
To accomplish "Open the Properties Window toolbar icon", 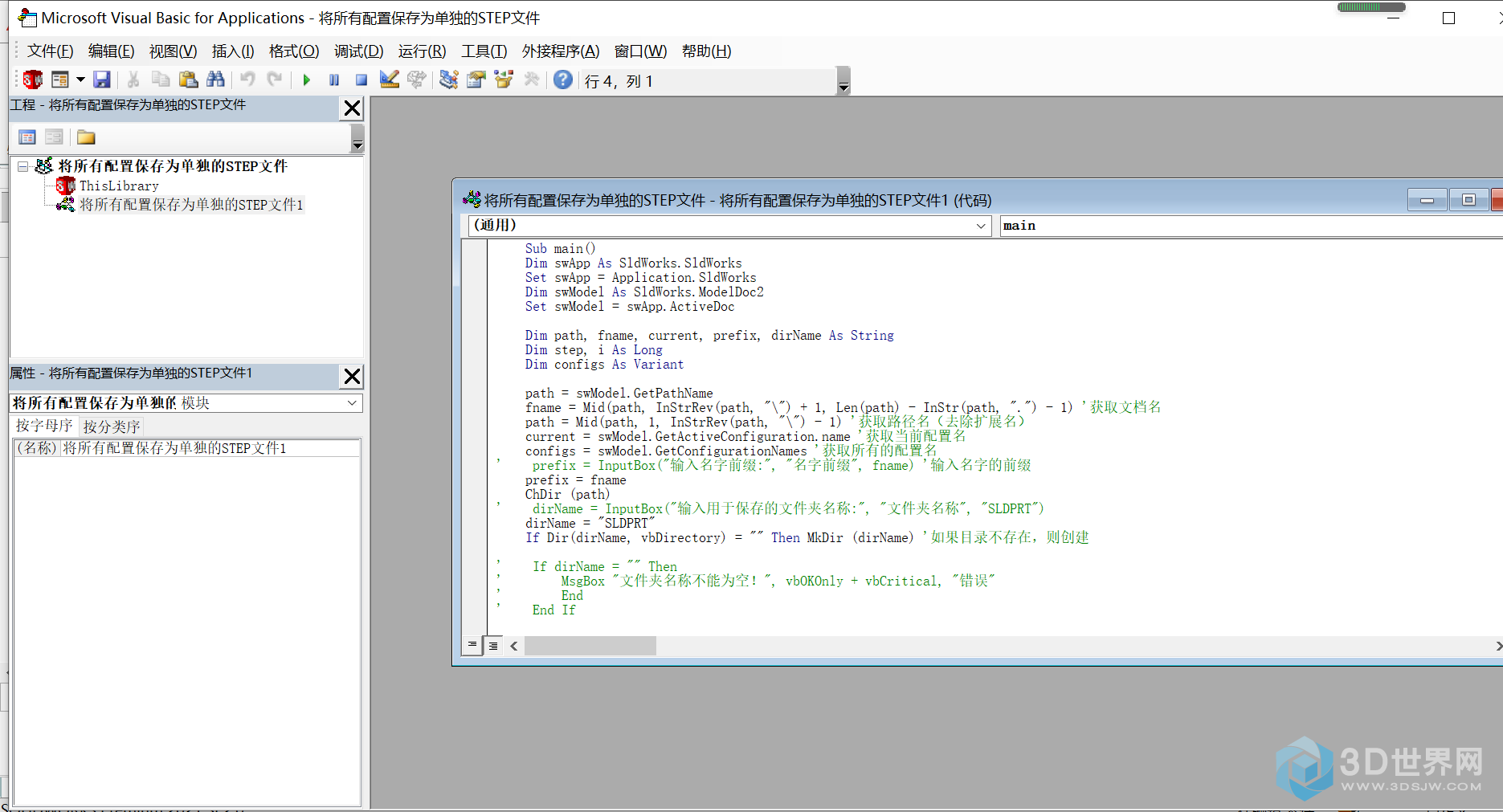I will (x=476, y=80).
